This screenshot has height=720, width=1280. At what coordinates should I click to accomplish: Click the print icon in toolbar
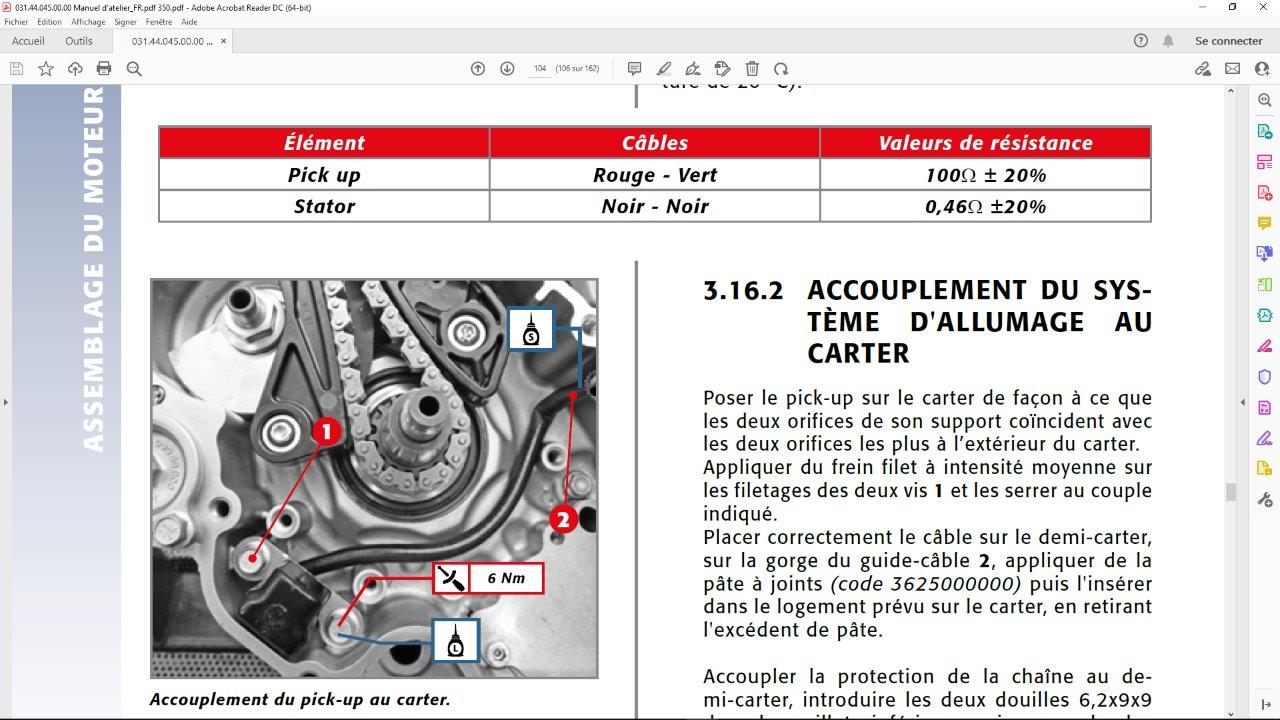(x=104, y=69)
